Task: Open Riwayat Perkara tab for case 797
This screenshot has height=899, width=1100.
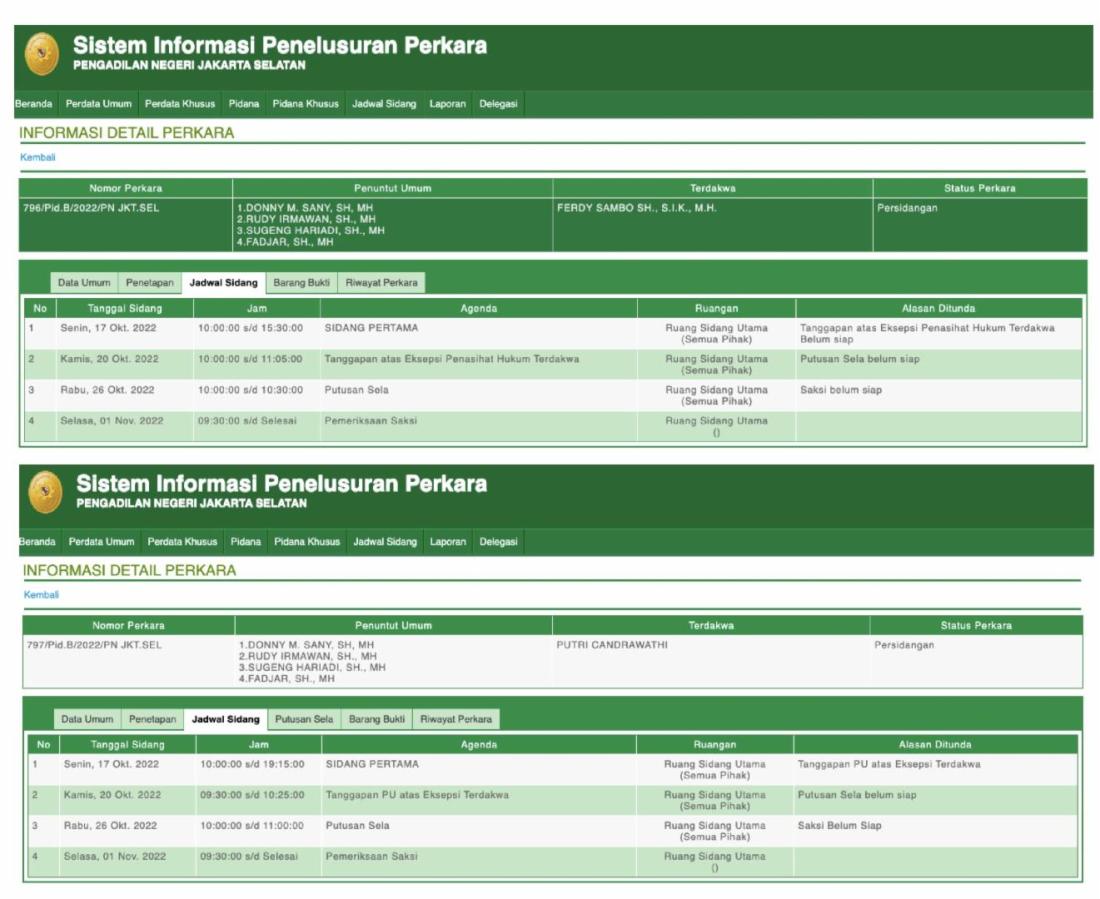Action: pyautogui.click(x=456, y=719)
